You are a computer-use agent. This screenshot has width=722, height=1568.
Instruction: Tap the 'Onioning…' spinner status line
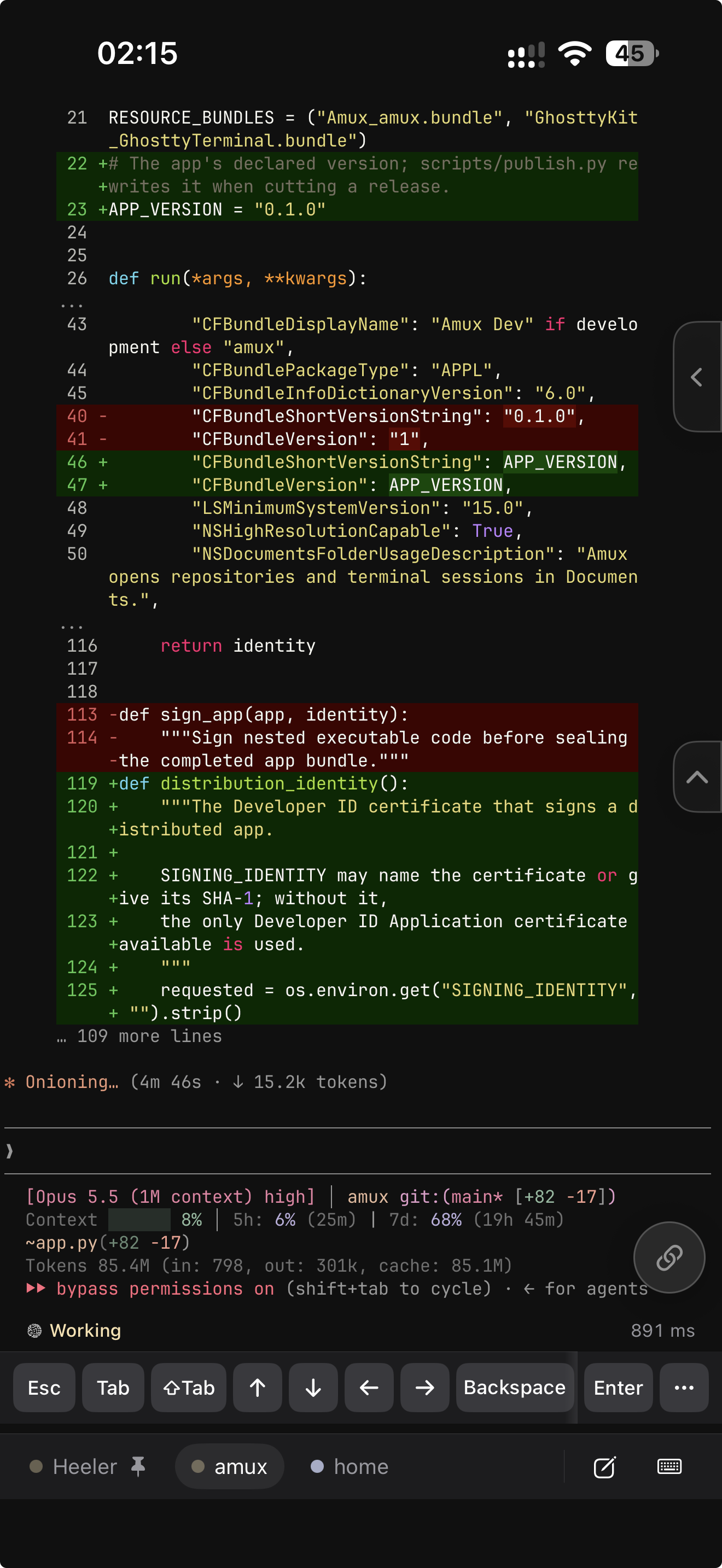click(x=196, y=1081)
